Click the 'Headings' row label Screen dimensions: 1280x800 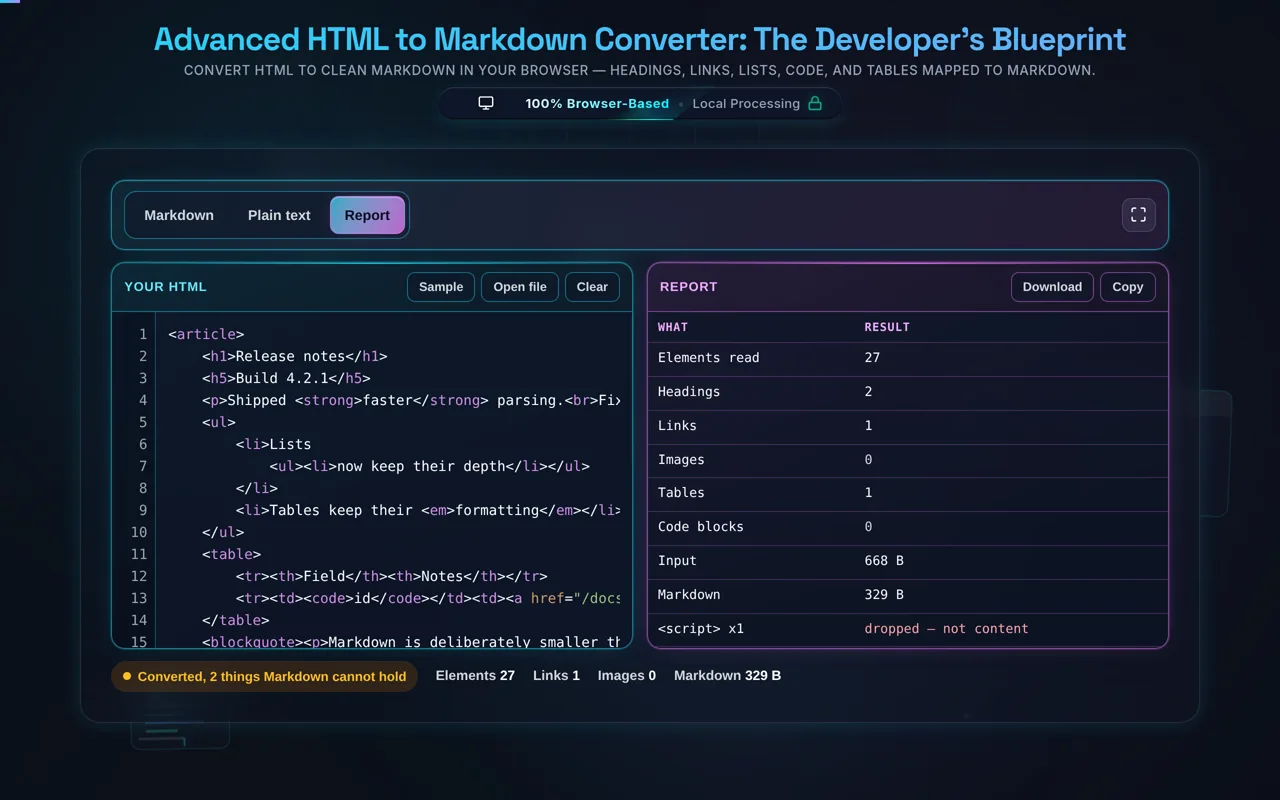point(689,392)
